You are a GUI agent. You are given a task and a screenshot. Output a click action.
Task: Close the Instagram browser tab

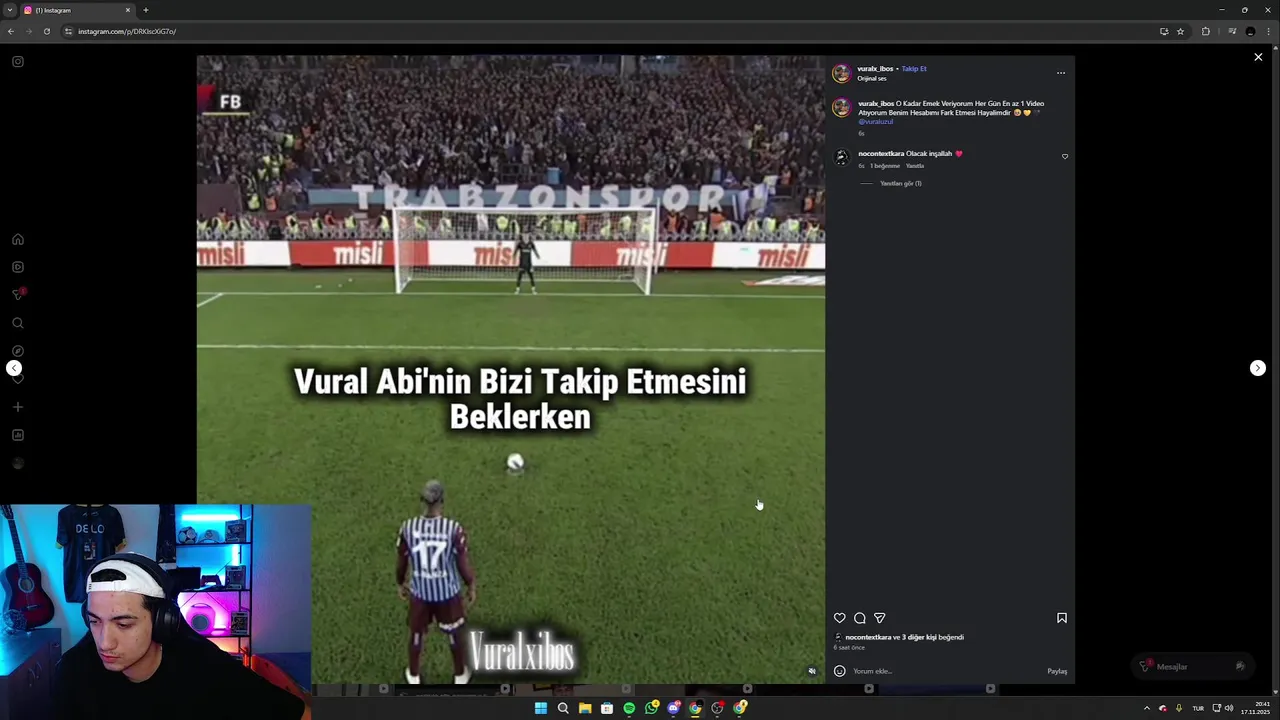point(128,10)
